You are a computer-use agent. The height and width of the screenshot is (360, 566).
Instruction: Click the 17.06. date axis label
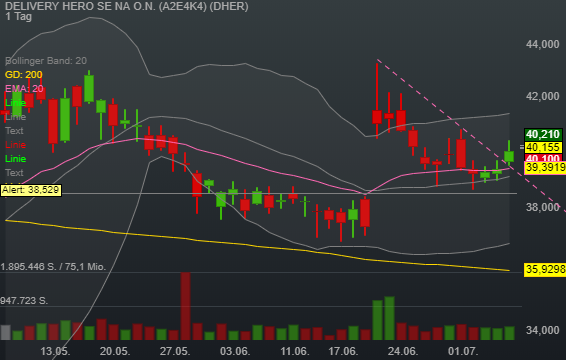(x=343, y=351)
